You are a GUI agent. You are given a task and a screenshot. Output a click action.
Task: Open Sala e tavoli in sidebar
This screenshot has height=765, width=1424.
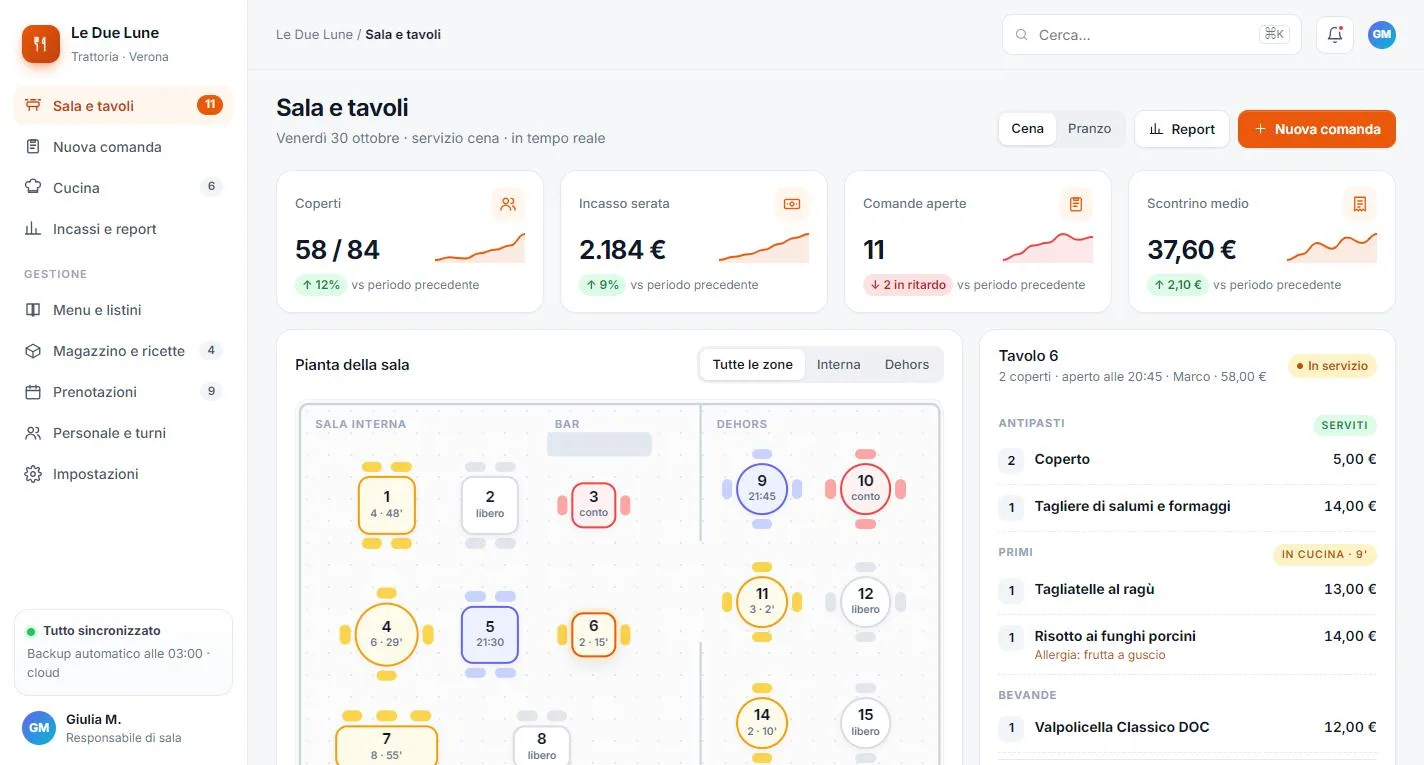click(123, 106)
